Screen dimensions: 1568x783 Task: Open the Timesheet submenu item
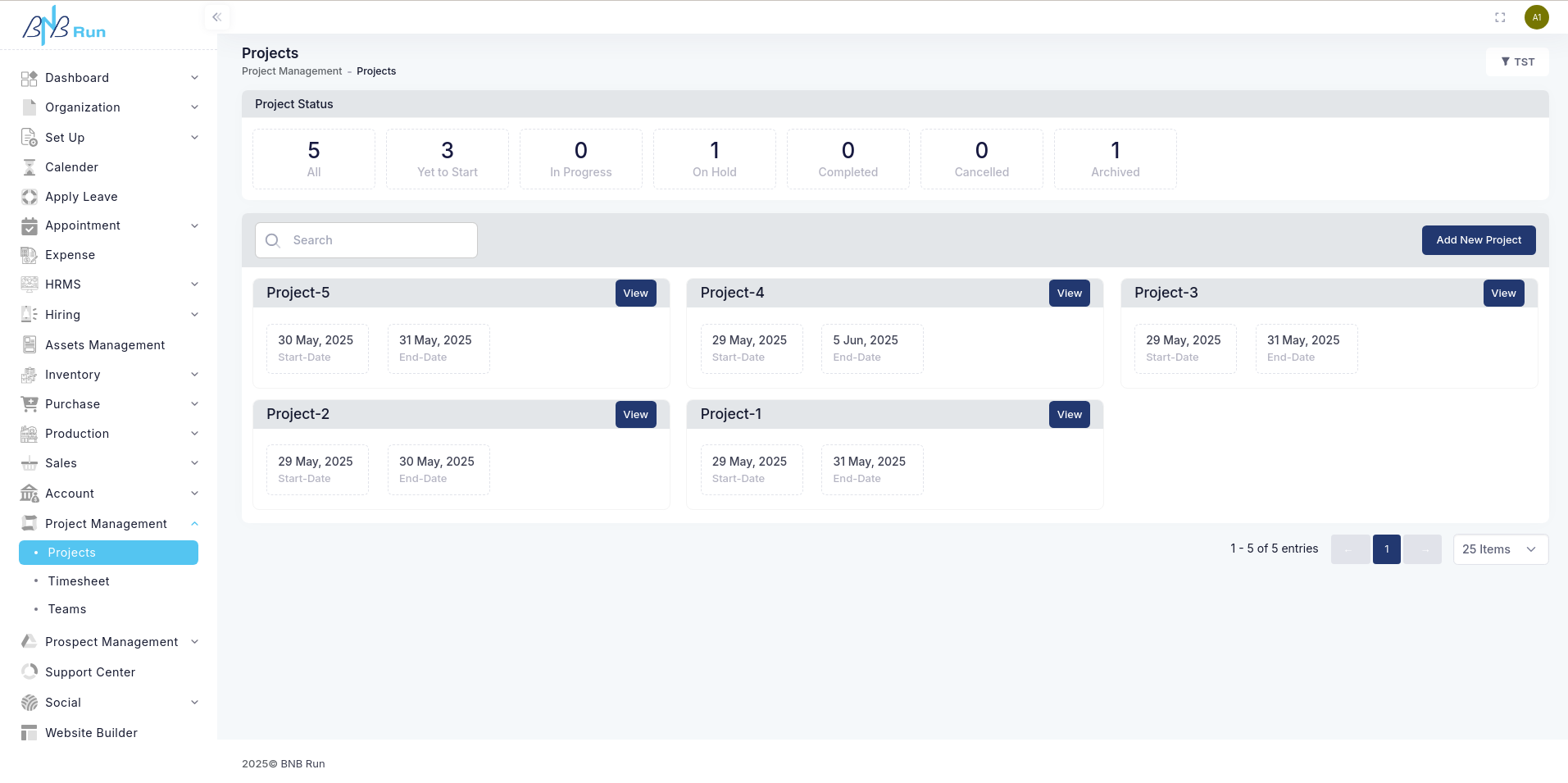click(79, 581)
